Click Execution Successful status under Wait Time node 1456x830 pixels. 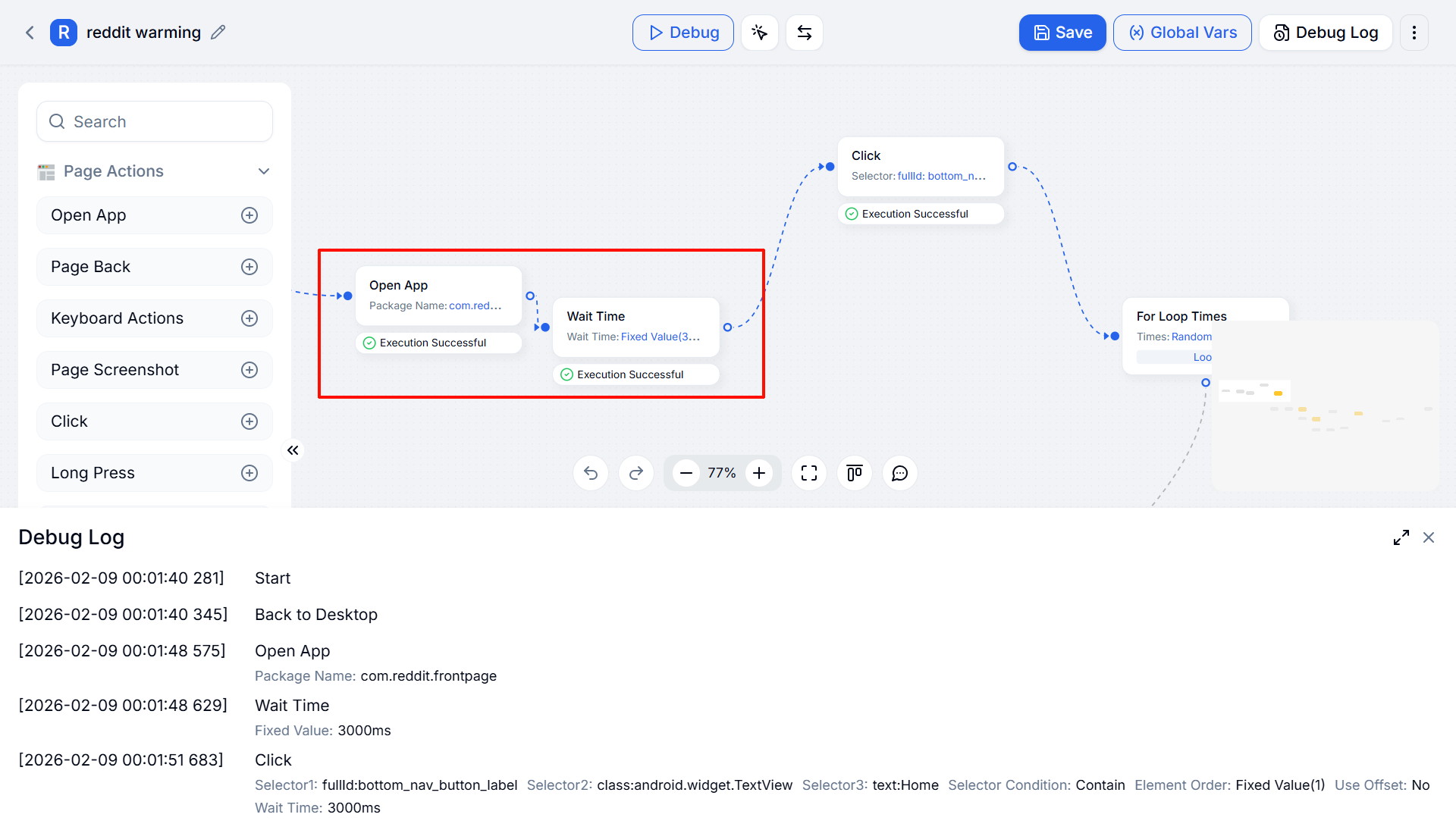click(635, 374)
